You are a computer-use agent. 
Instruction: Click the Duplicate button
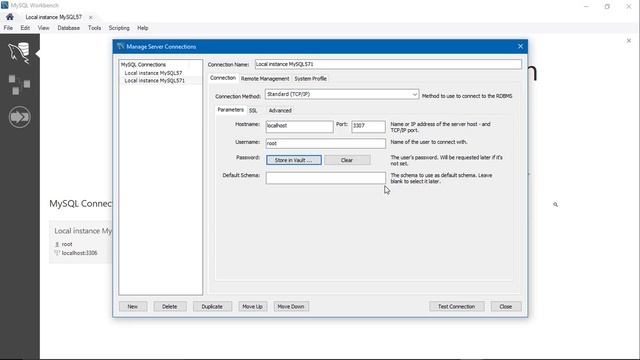212,307
